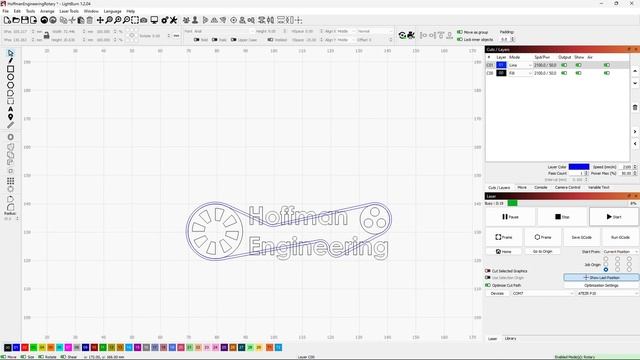This screenshot has height=360, width=640.
Task: Click the Padding value field
Action: point(504,40)
